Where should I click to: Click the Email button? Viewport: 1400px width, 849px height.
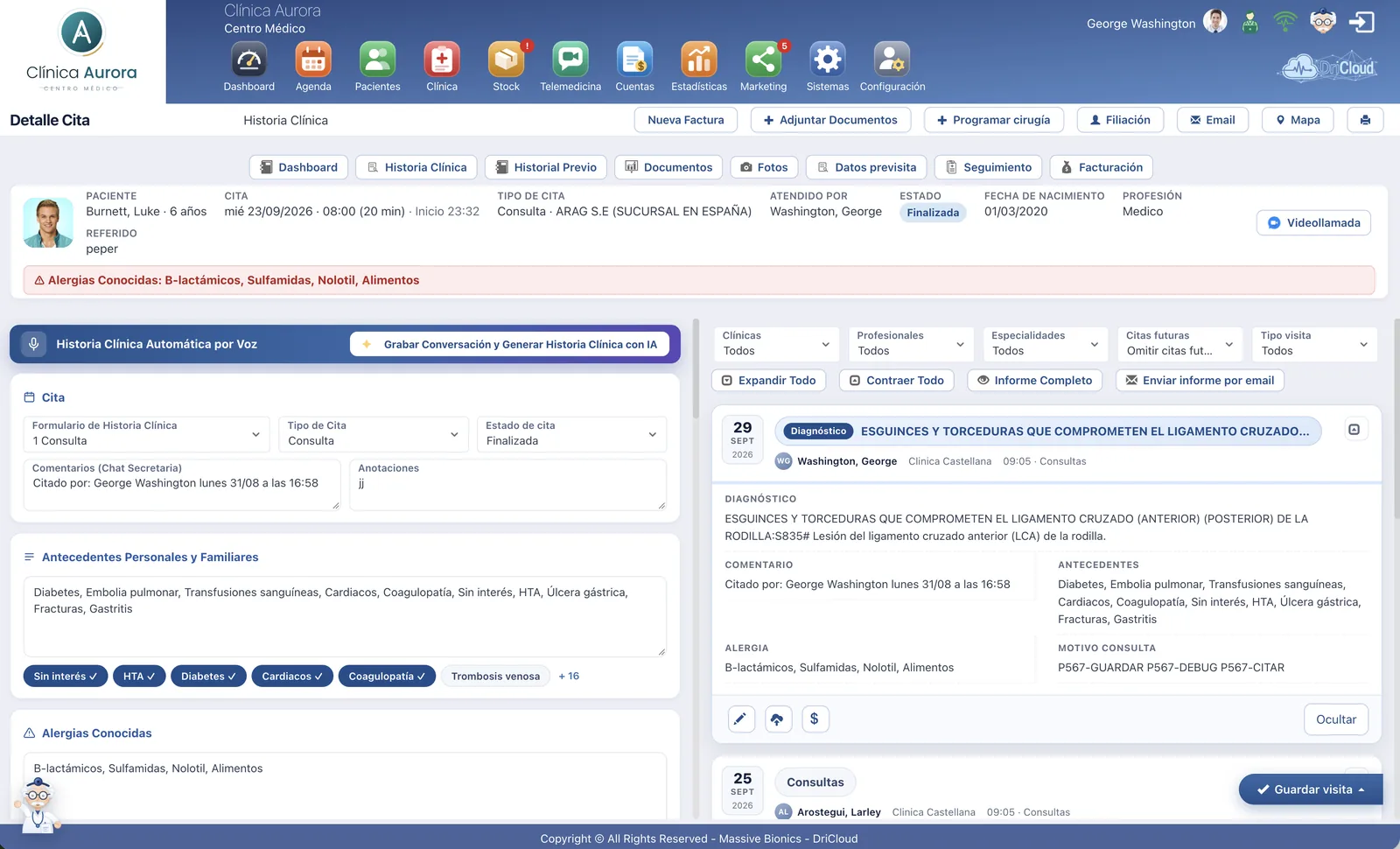point(1213,120)
